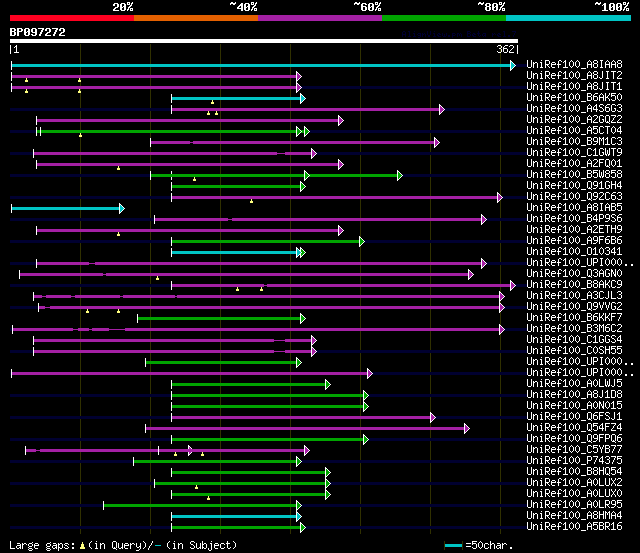This screenshot has width=640, height=553.
Task: Select the UniRef100_A5CT04 label
Action: (x=574, y=131)
